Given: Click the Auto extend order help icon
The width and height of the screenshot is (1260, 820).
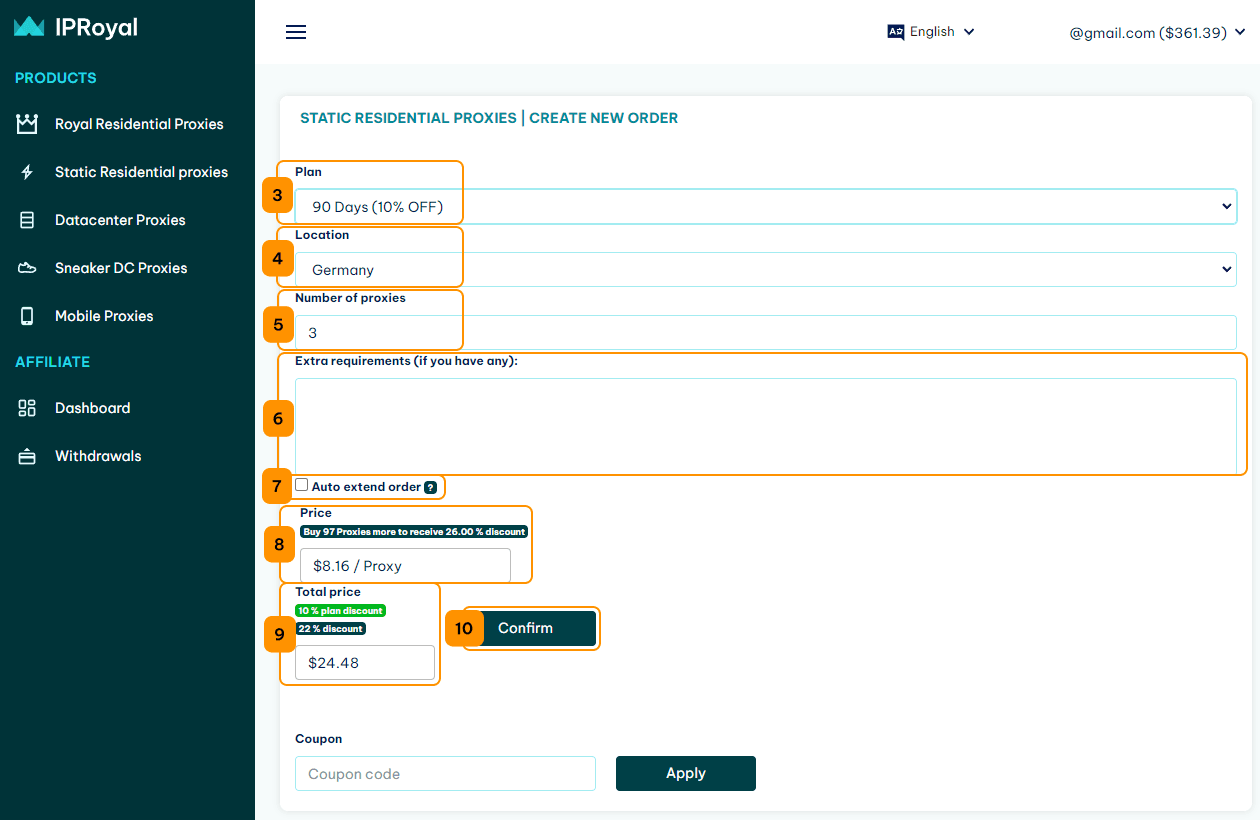Looking at the screenshot, I should (x=431, y=488).
